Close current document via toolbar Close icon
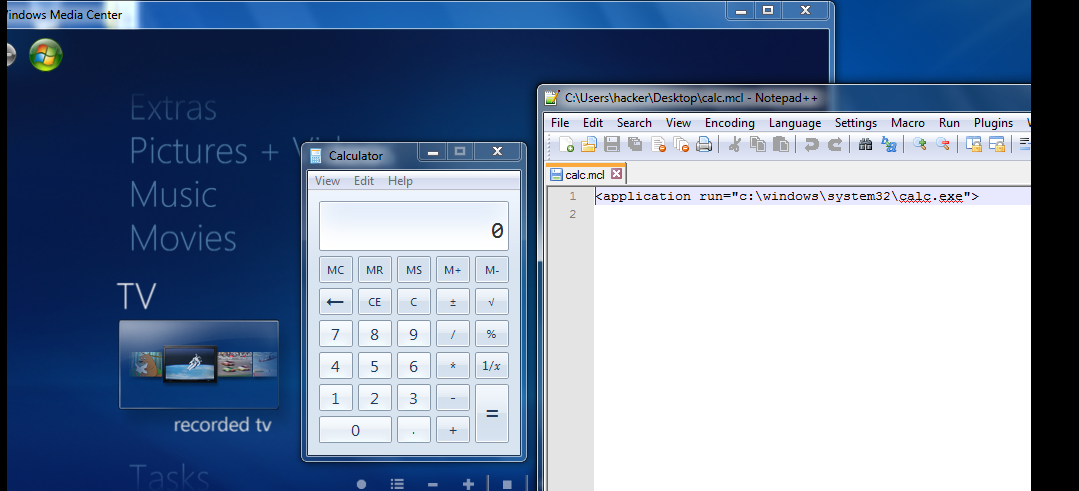The image size is (1079, 491). pos(659,144)
